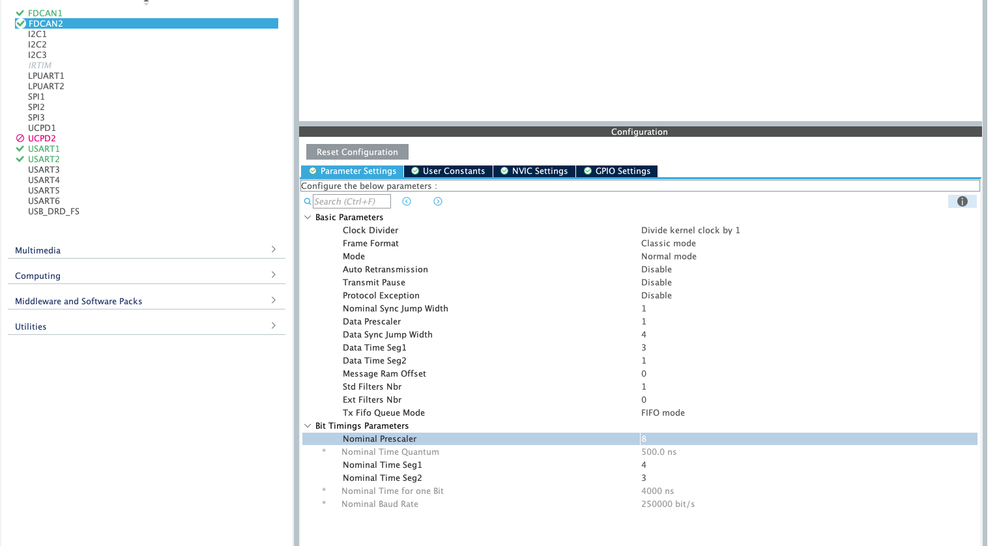This screenshot has width=999, height=546.
Task: Click the green check beside USART2
Action: 20,159
